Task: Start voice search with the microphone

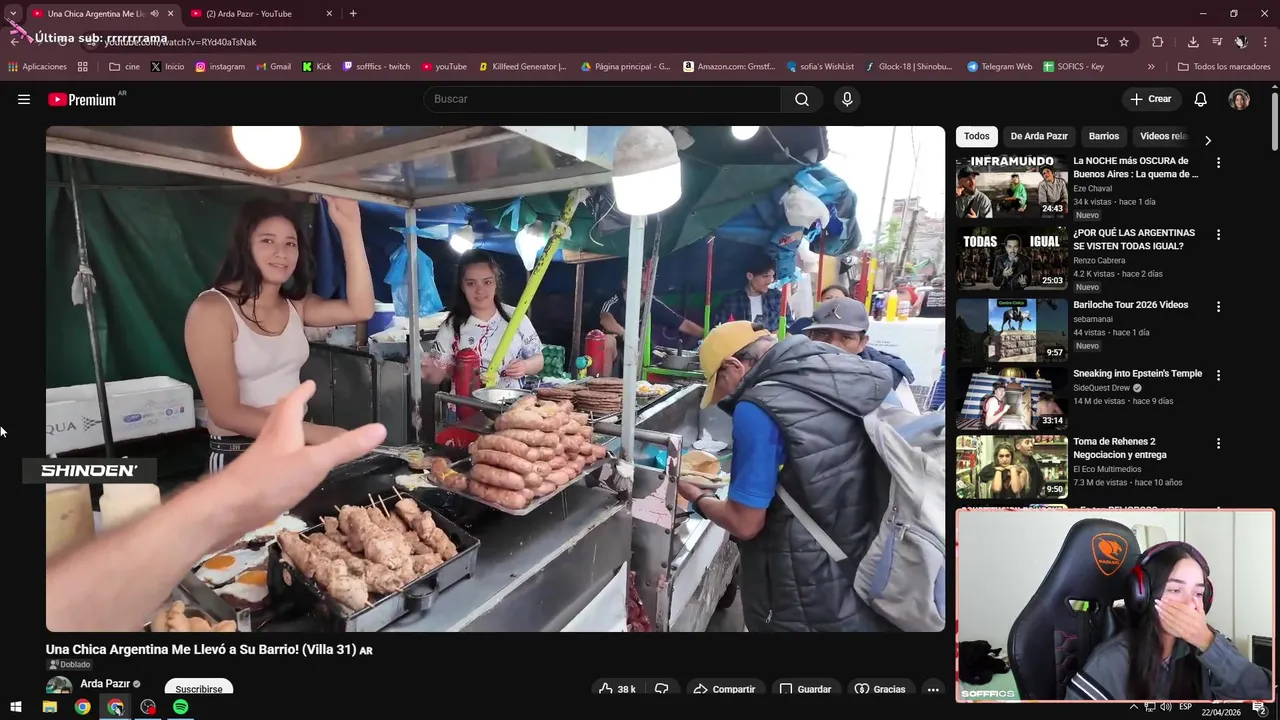Action: (847, 99)
